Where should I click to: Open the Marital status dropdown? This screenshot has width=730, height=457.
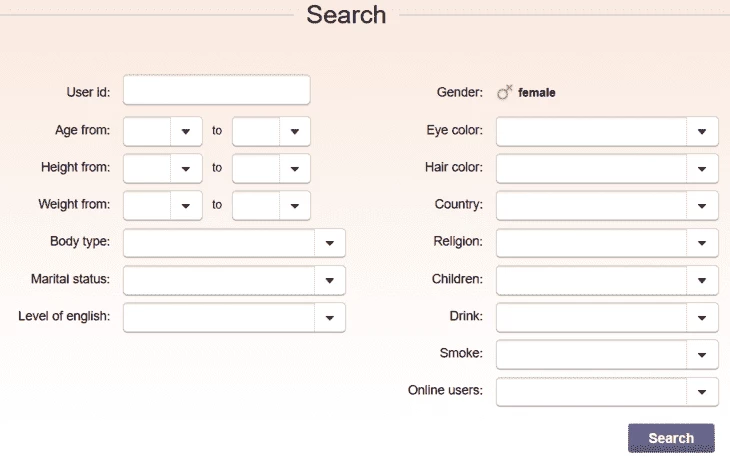pyautogui.click(x=234, y=280)
